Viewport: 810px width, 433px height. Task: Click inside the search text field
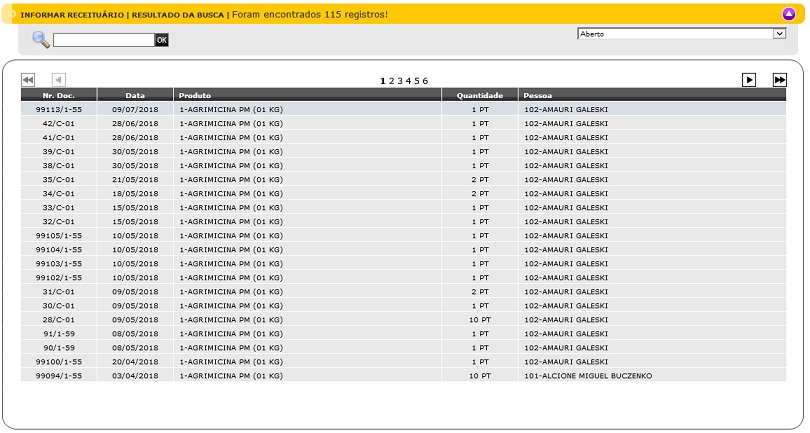tap(103, 40)
